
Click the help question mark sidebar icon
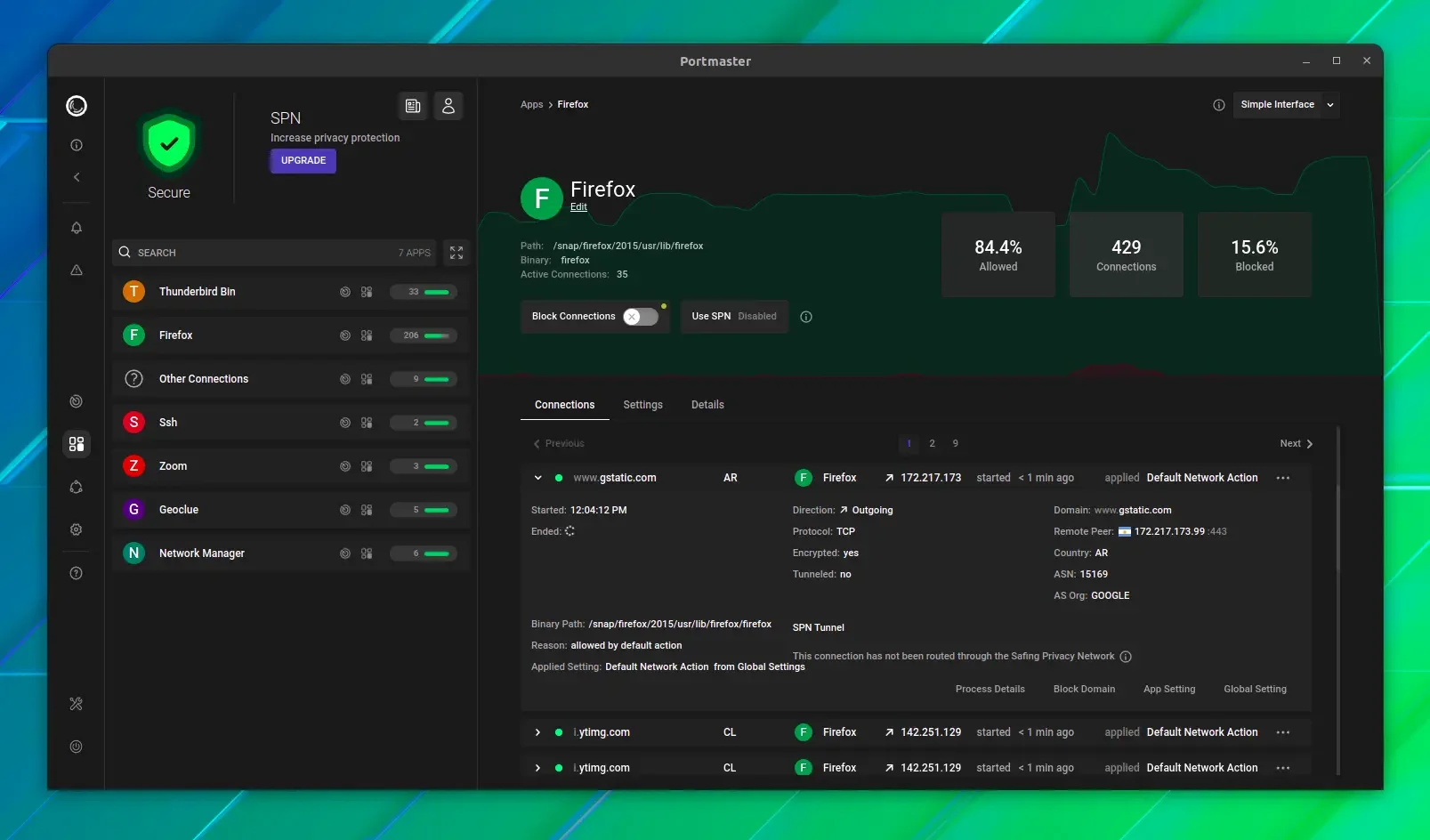point(77,573)
